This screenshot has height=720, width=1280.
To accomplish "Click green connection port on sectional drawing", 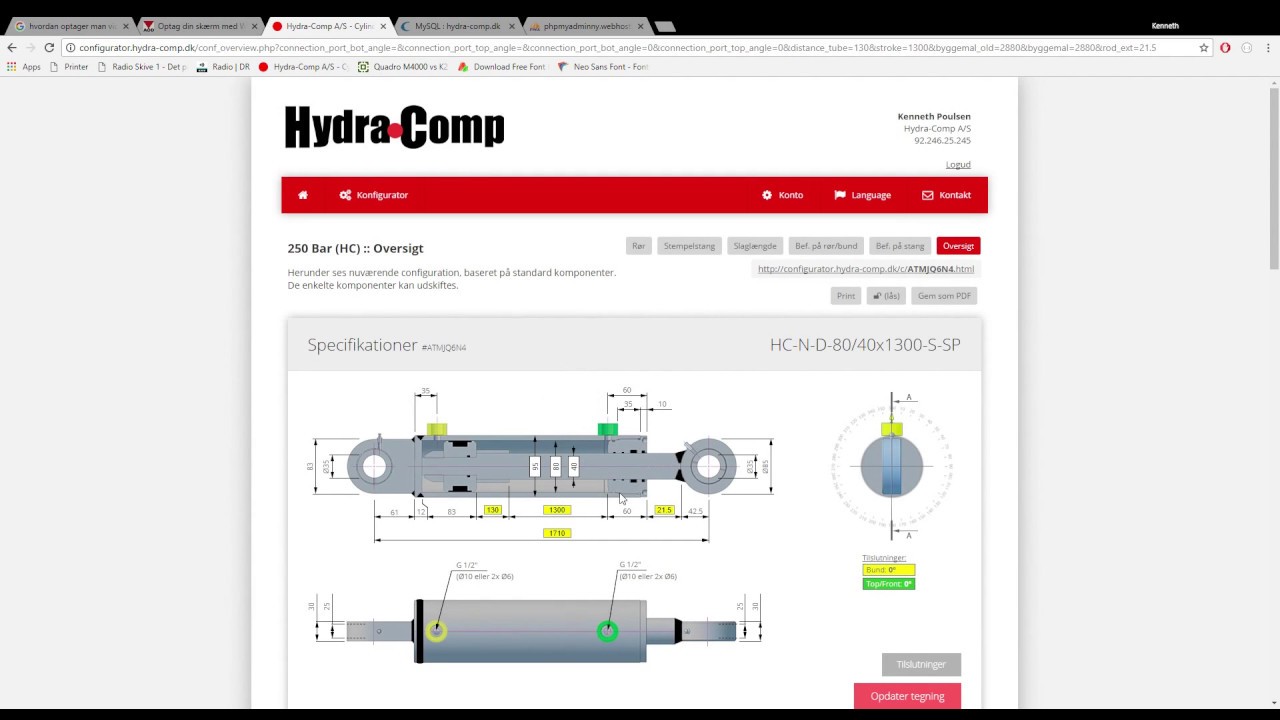I will (607, 430).
